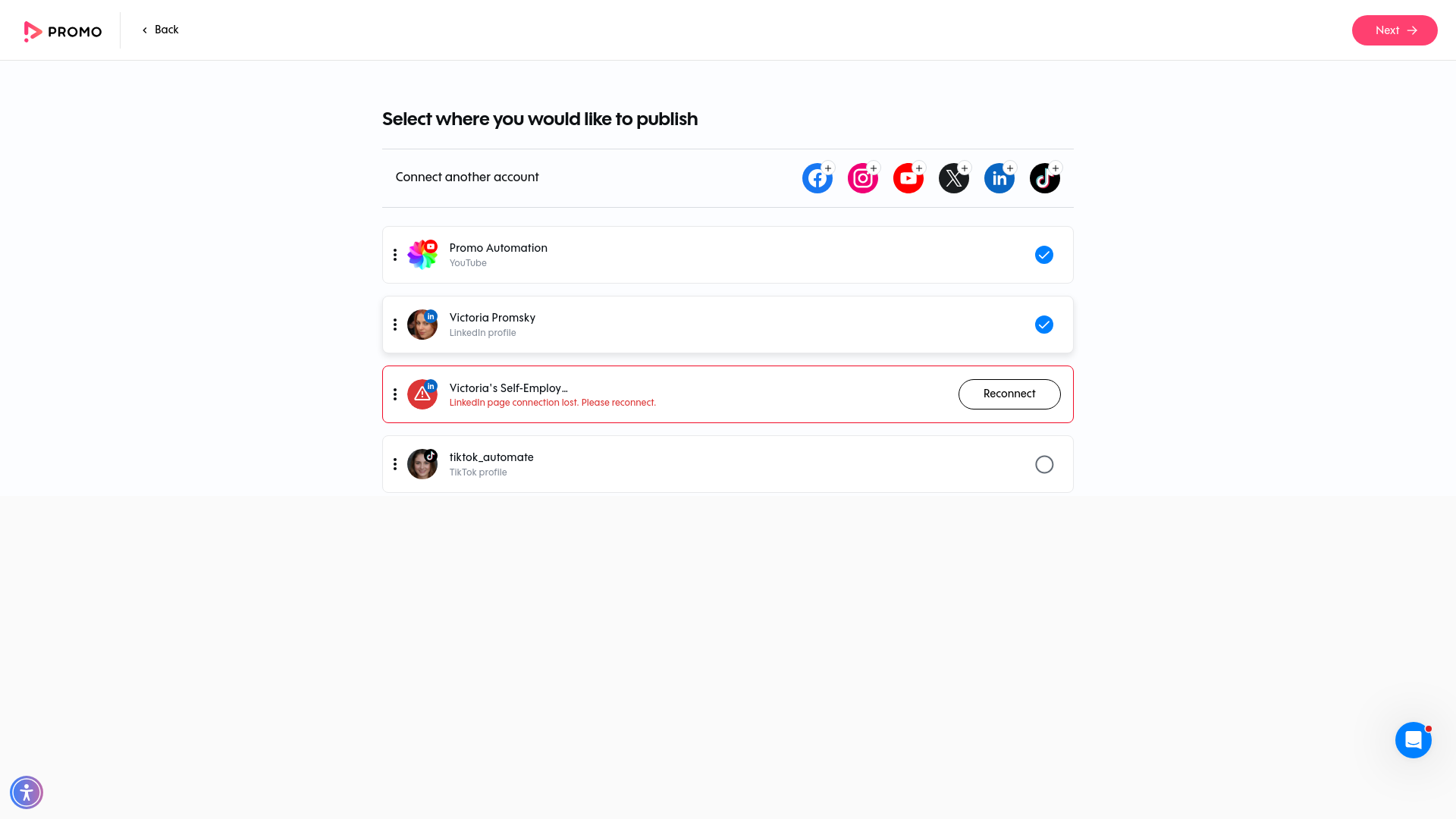Viewport: 1456px width, 819px height.
Task: Reconnect the disconnected LinkedIn page
Action: click(1009, 394)
